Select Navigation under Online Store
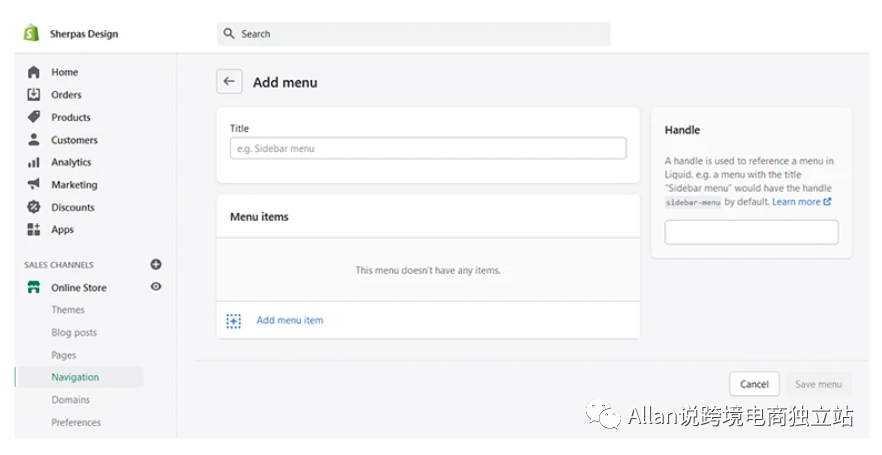The image size is (882, 455). click(75, 377)
